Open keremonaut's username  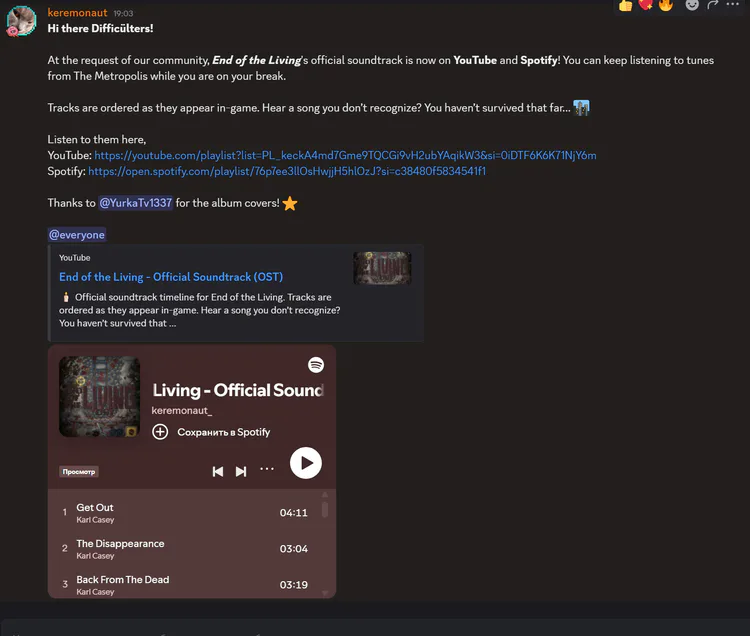[x=77, y=13]
